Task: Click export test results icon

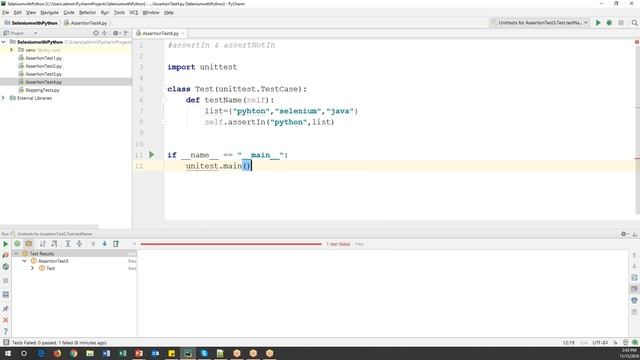Action: click(116, 244)
